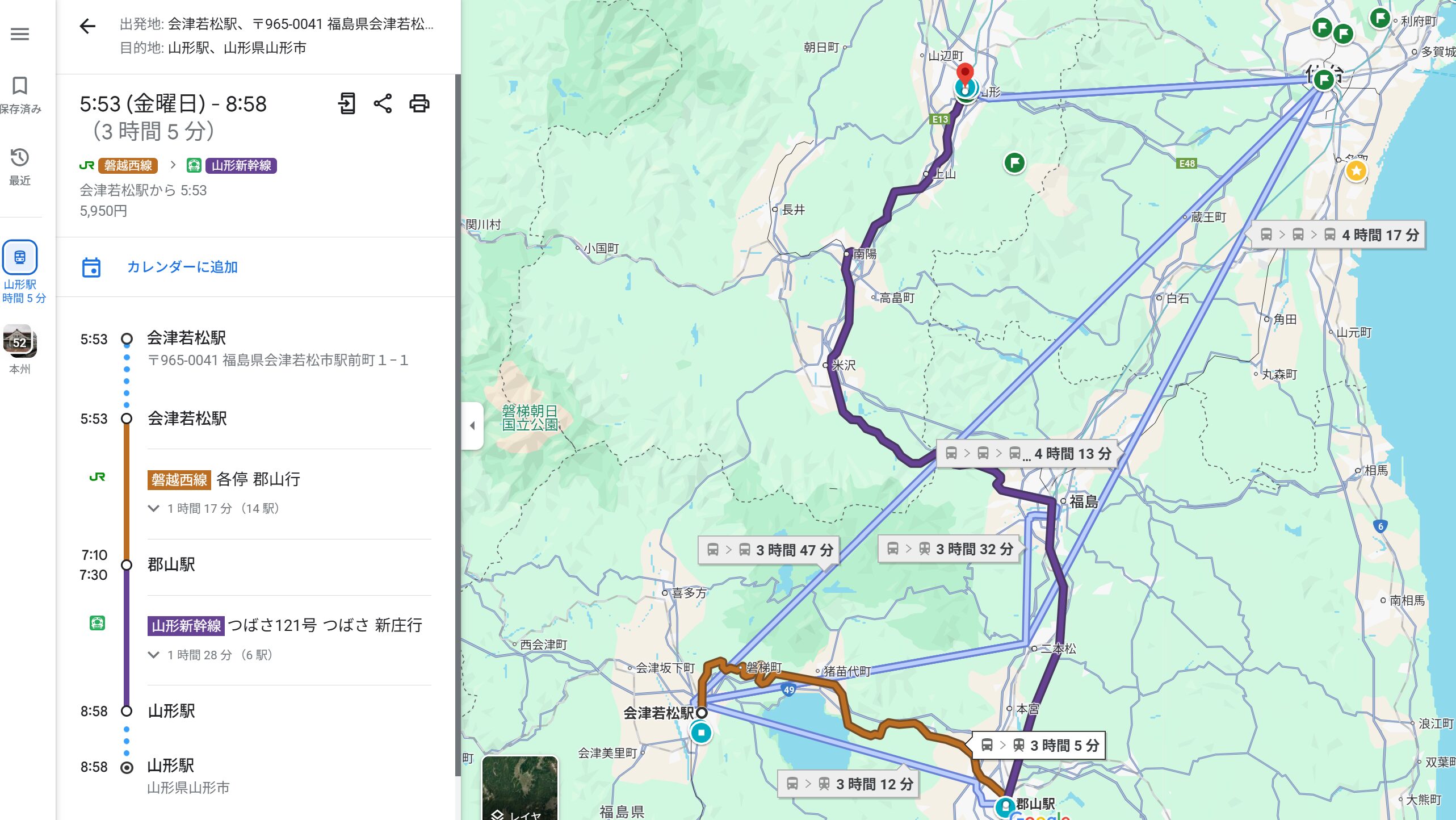Choose the 3時間32分 alternative route
The image size is (1456, 820).
(949, 549)
